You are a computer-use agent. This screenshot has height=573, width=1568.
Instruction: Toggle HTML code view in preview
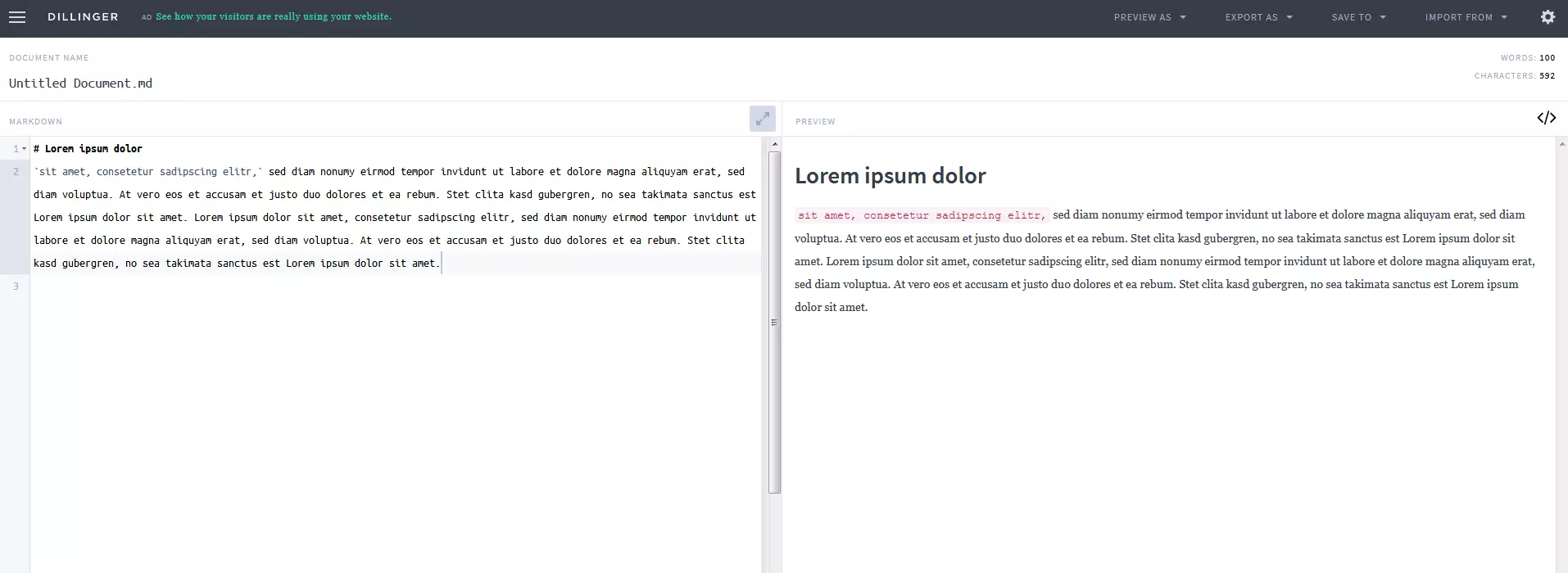point(1546,118)
